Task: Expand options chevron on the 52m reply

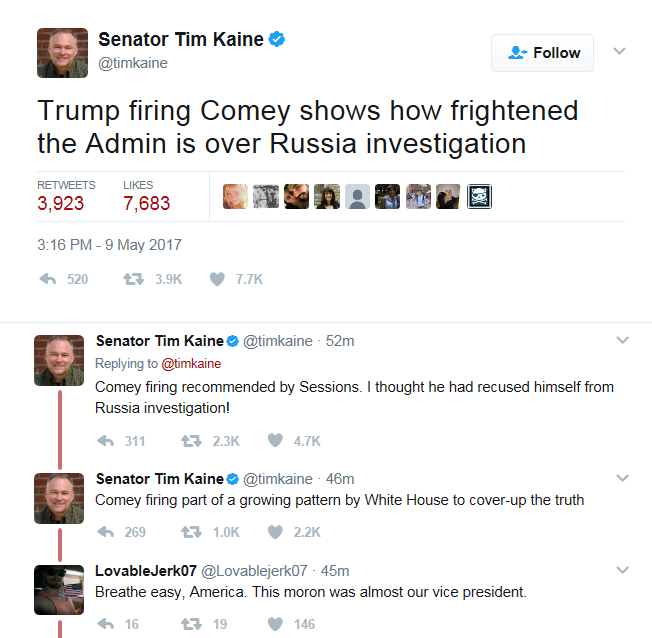Action: (622, 340)
